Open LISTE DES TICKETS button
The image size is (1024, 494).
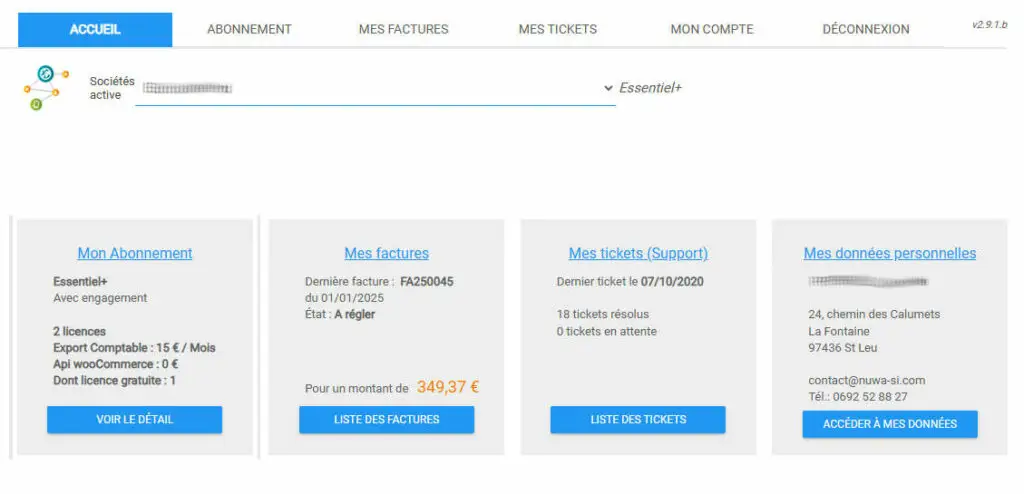pyautogui.click(x=638, y=419)
